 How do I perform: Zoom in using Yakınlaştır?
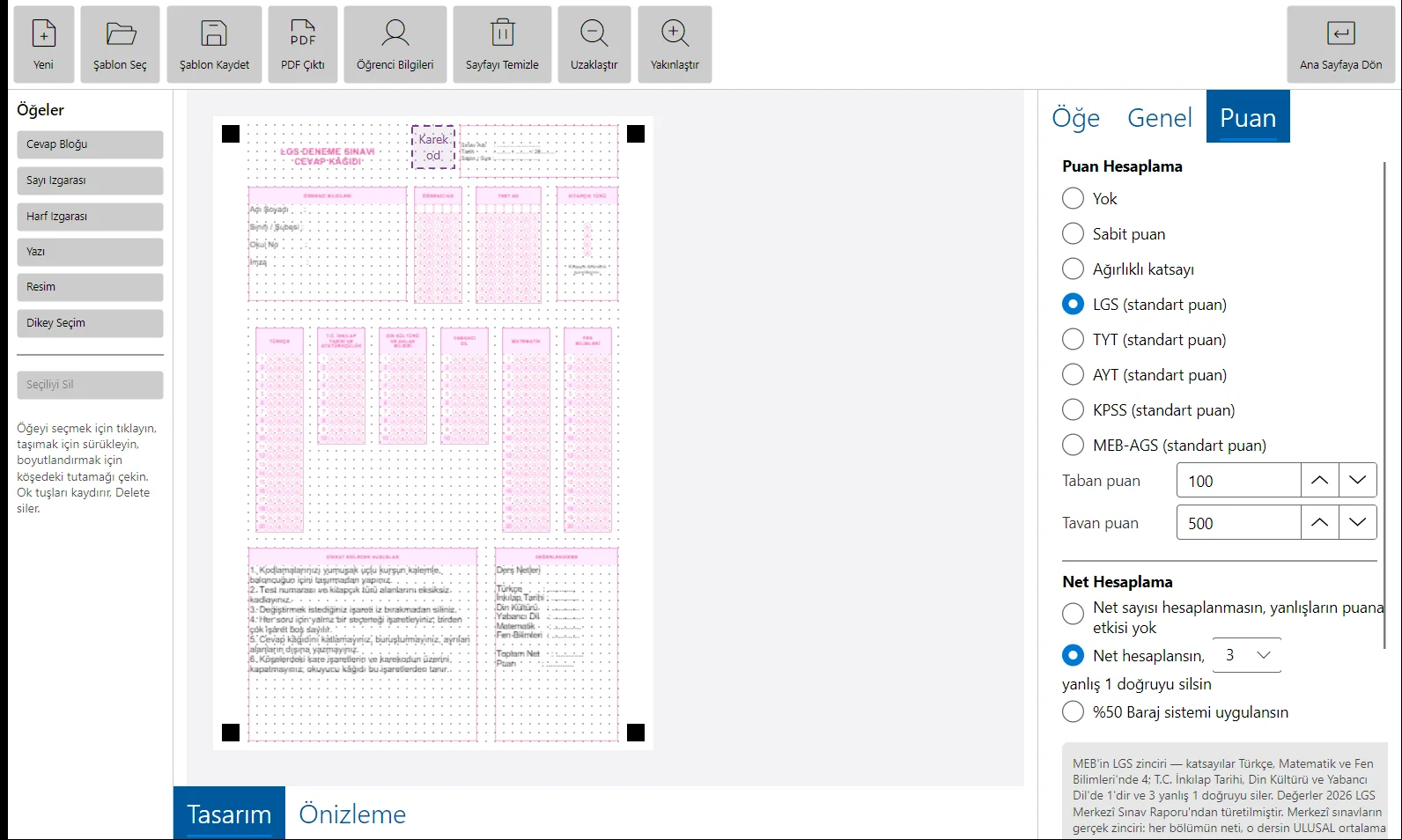coord(675,45)
